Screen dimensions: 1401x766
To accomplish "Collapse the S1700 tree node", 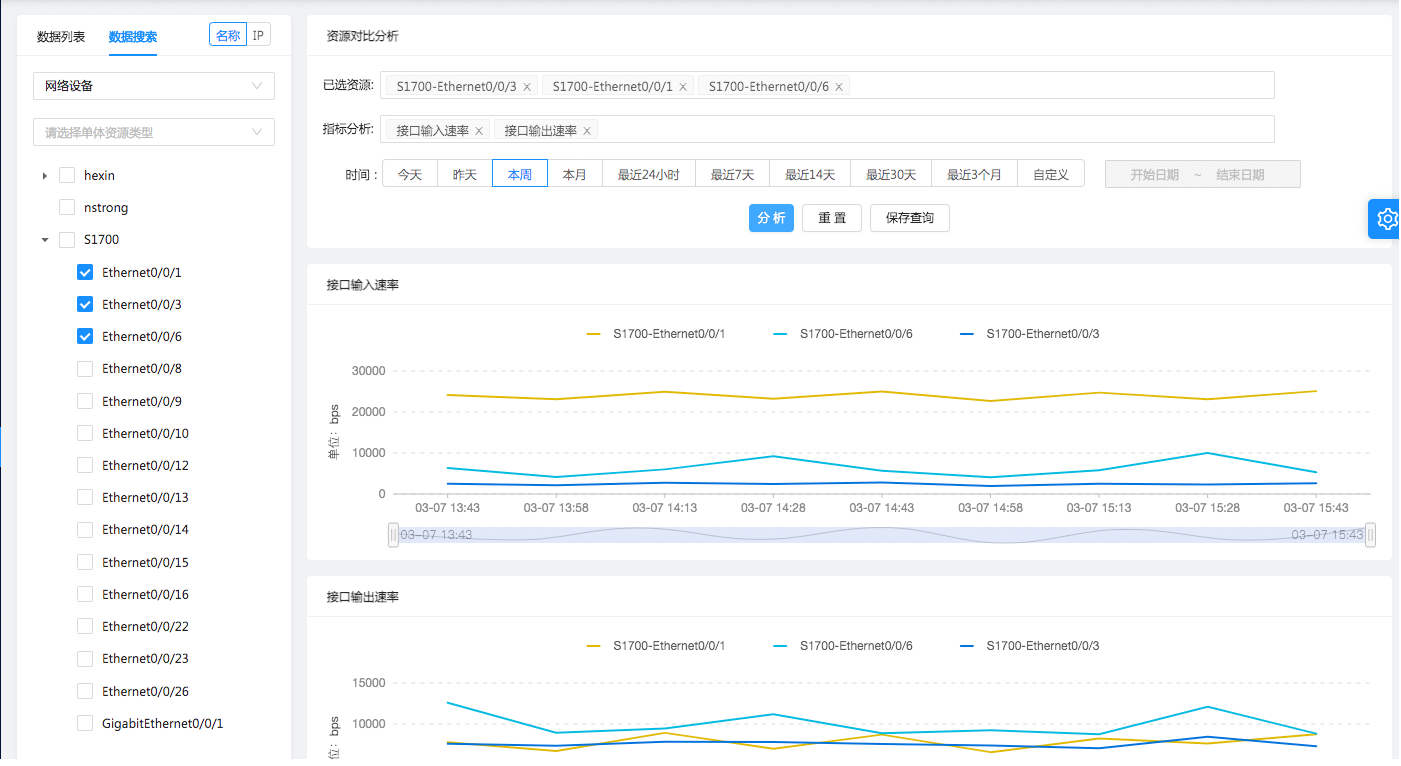I will [44, 240].
